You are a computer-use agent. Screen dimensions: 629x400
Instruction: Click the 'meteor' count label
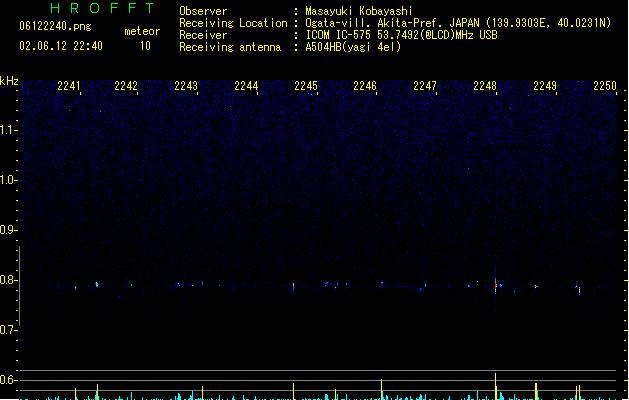click(142, 31)
